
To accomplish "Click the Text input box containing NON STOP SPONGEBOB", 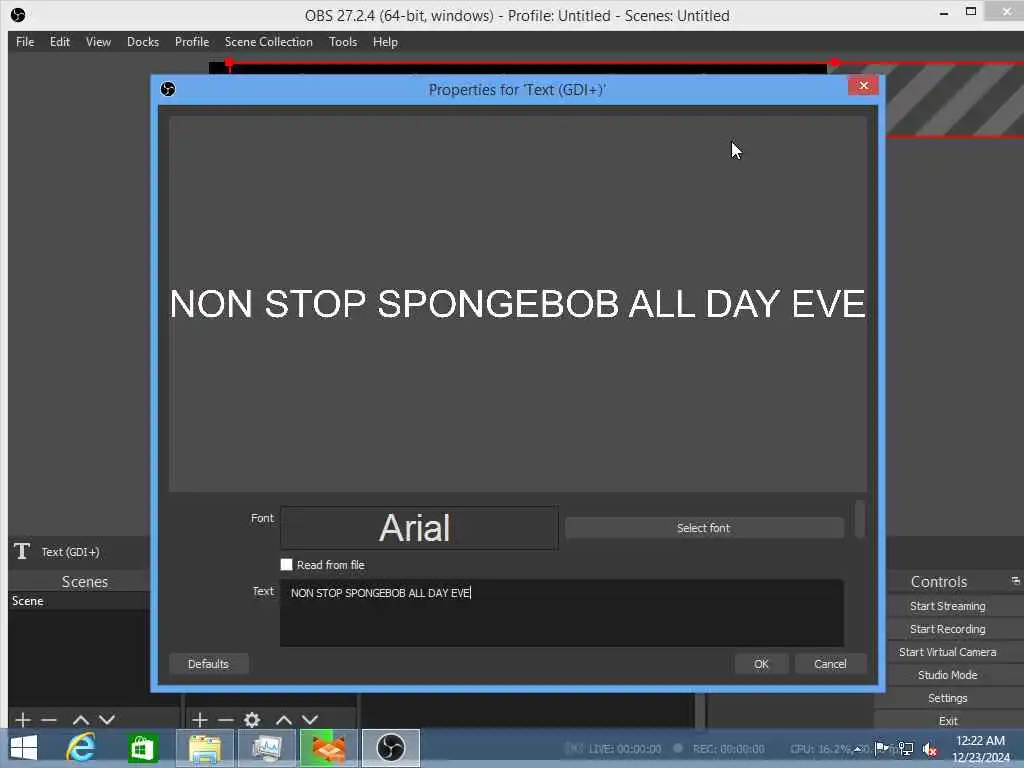I will click(562, 613).
